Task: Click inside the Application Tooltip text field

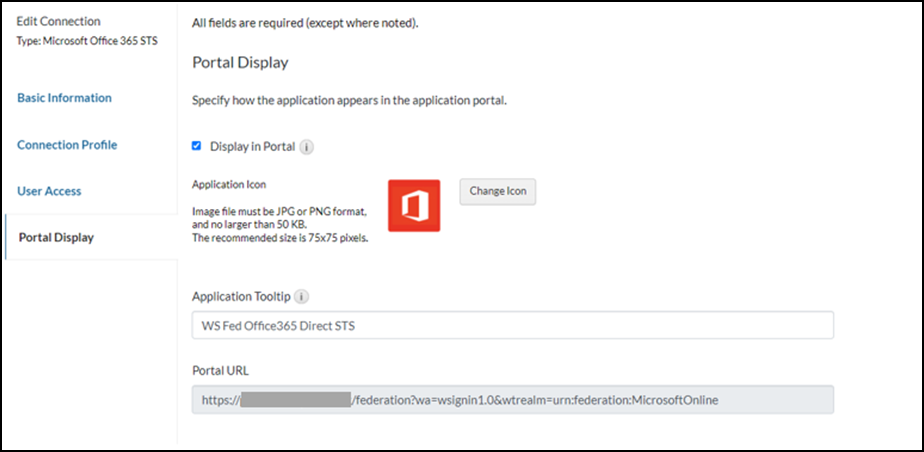Action: [x=512, y=325]
